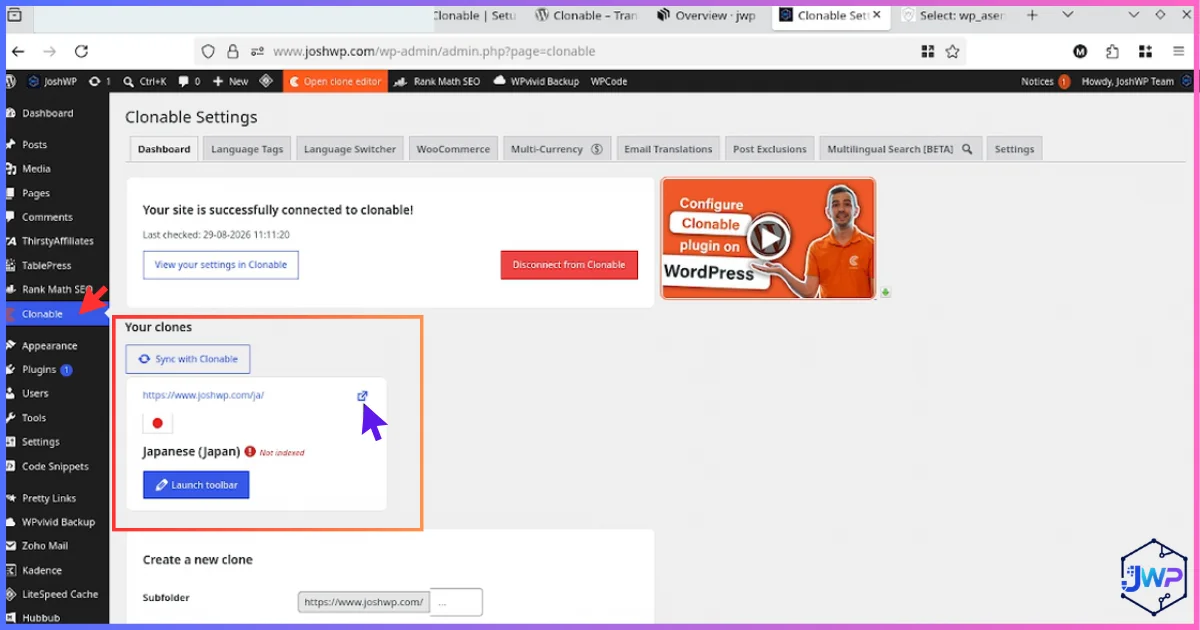
Task: Open TablePress in the sidebar
Action: tap(47, 265)
